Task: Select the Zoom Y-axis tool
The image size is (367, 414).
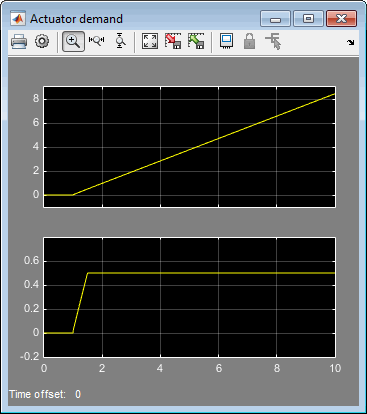Action: [x=120, y=41]
